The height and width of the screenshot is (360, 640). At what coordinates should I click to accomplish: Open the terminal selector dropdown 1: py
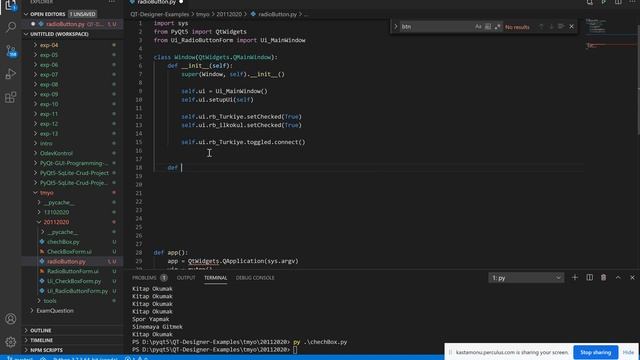(526, 278)
